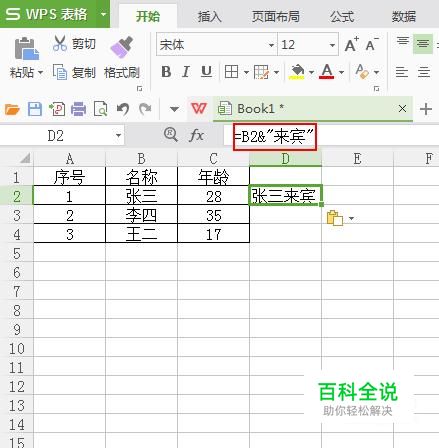Open the font settings dialog launcher

(376, 88)
